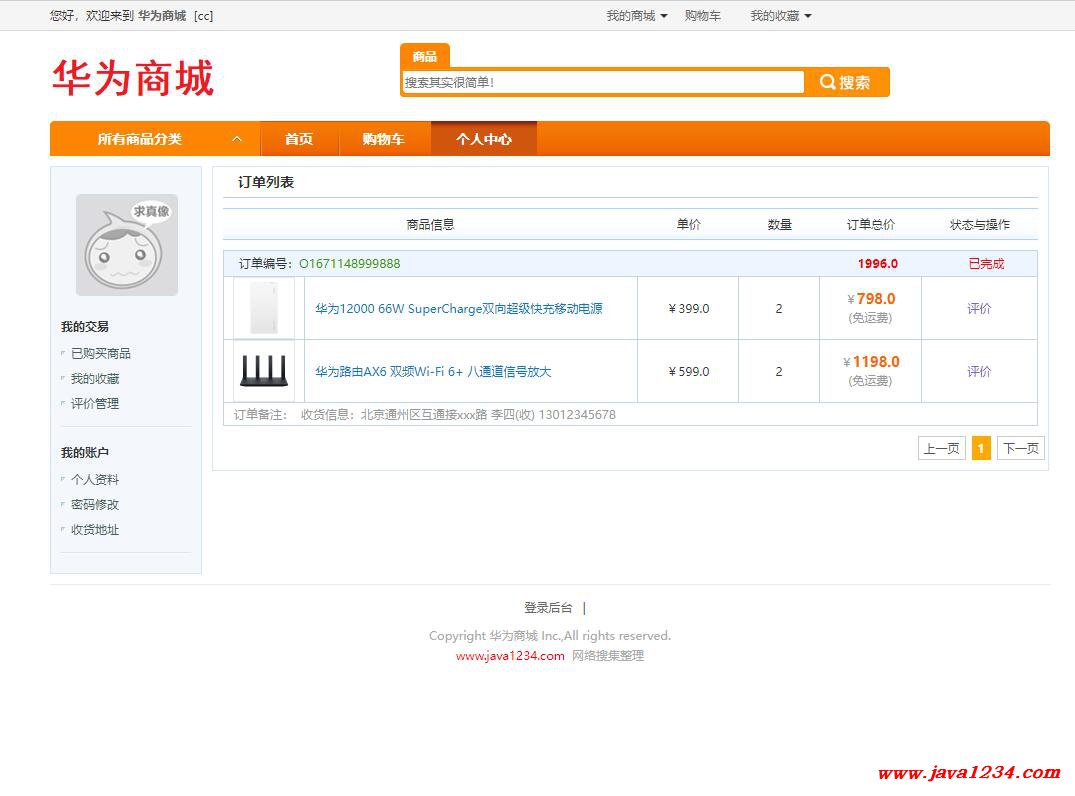Open 购物车 link in the top bar

pyautogui.click(x=703, y=16)
